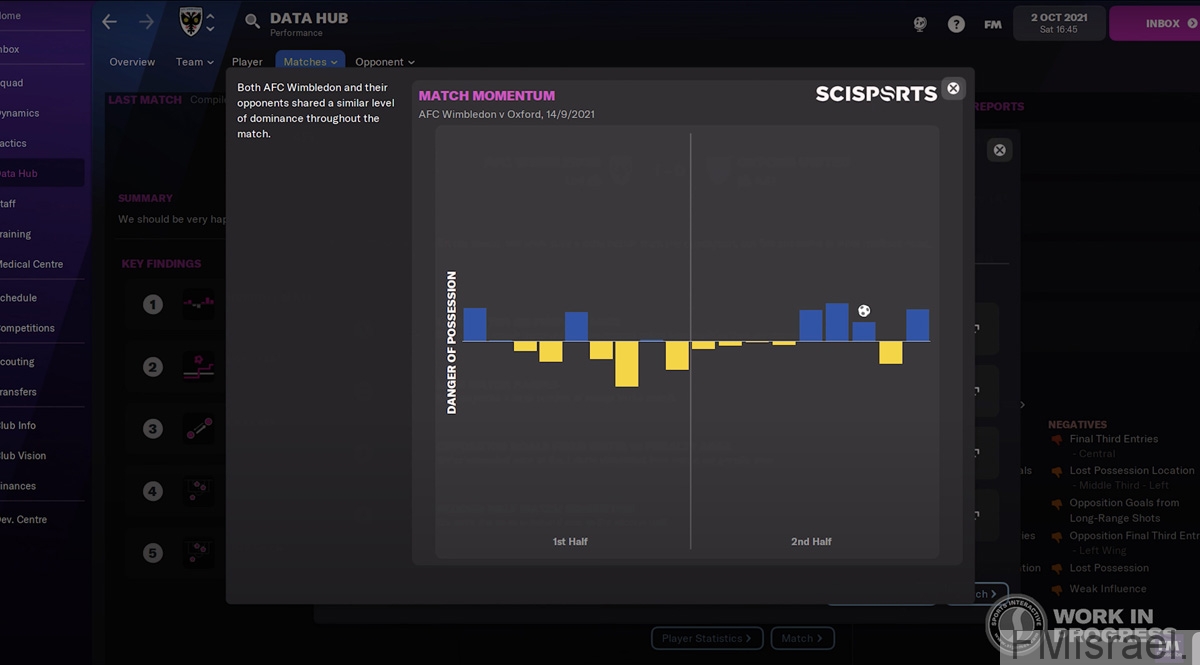
Task: Open Club Info in sidebar
Action: point(18,425)
